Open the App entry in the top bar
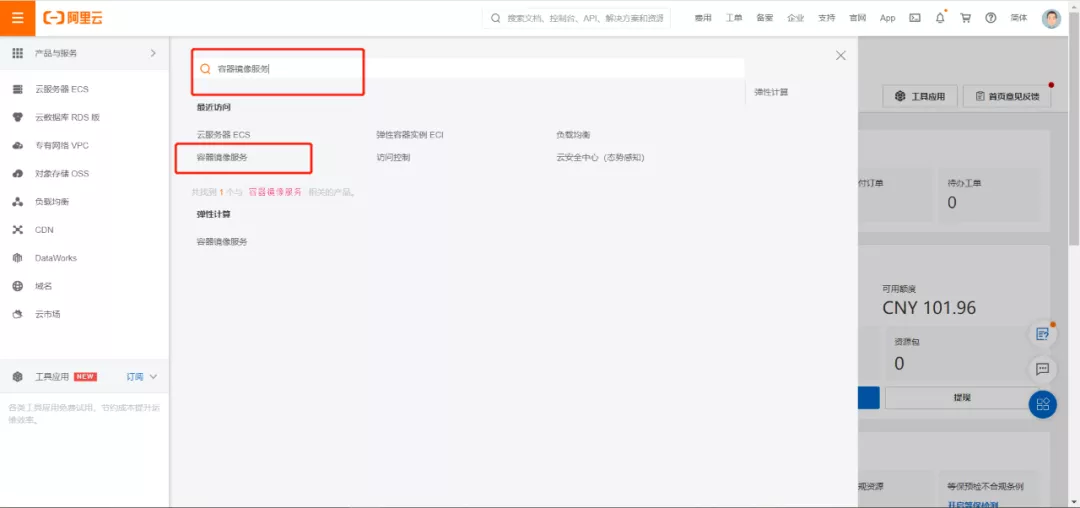The width and height of the screenshot is (1080, 508). (887, 18)
